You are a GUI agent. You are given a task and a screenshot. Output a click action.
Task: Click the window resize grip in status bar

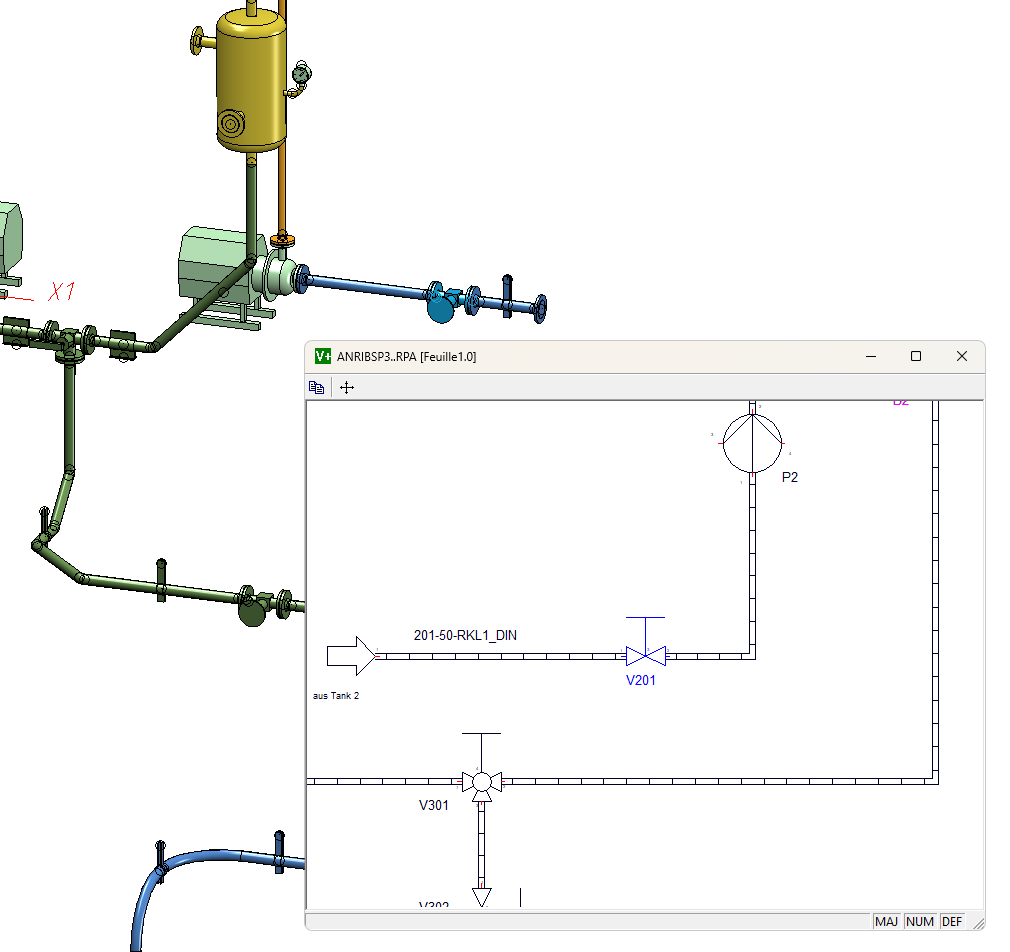pyautogui.click(x=978, y=924)
